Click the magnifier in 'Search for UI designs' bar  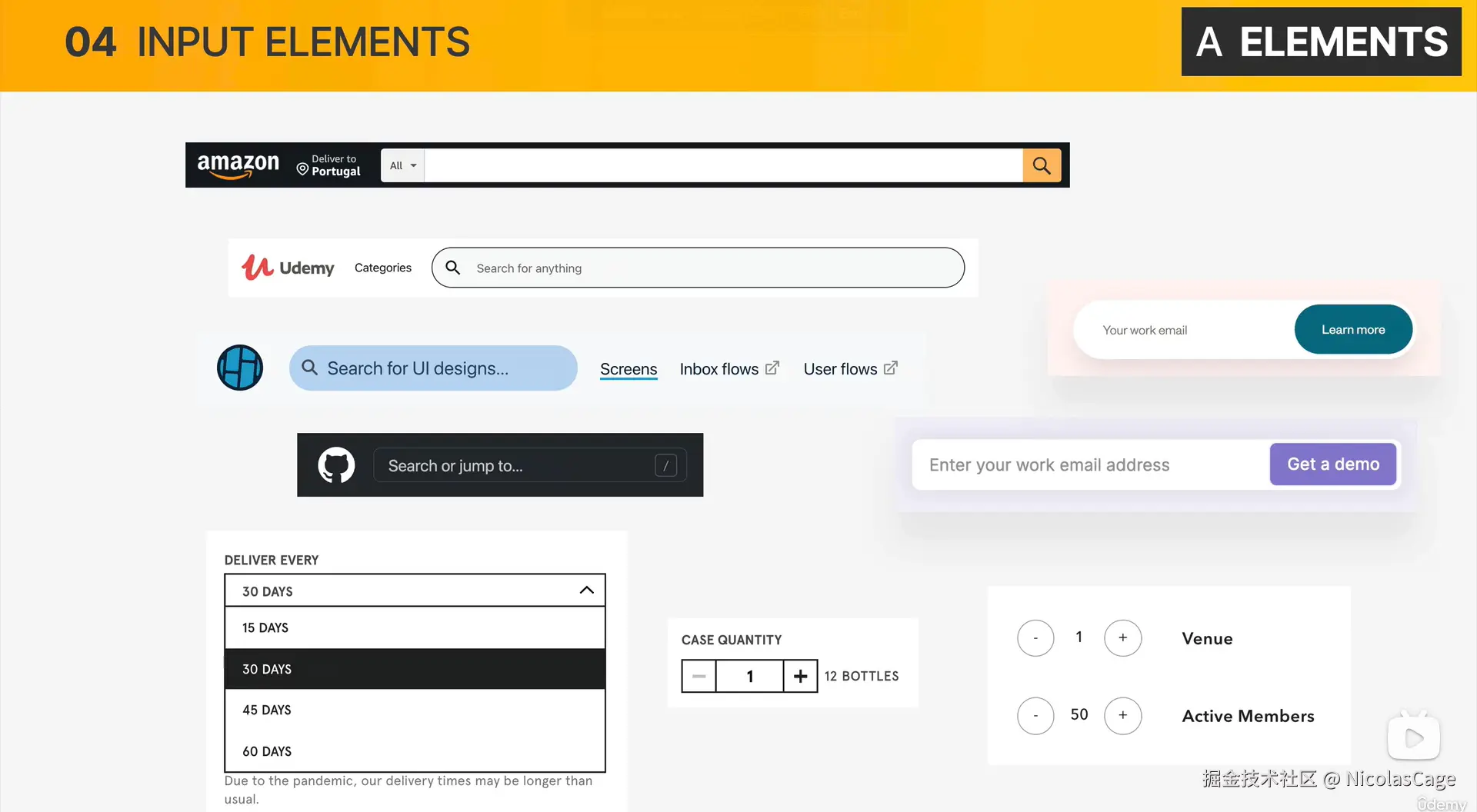[x=309, y=368]
